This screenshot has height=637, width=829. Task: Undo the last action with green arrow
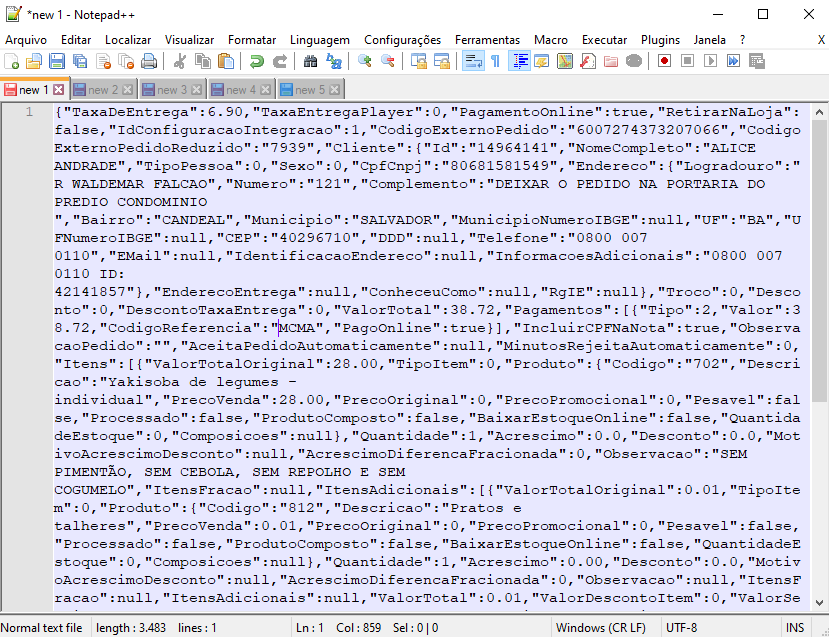(256, 61)
